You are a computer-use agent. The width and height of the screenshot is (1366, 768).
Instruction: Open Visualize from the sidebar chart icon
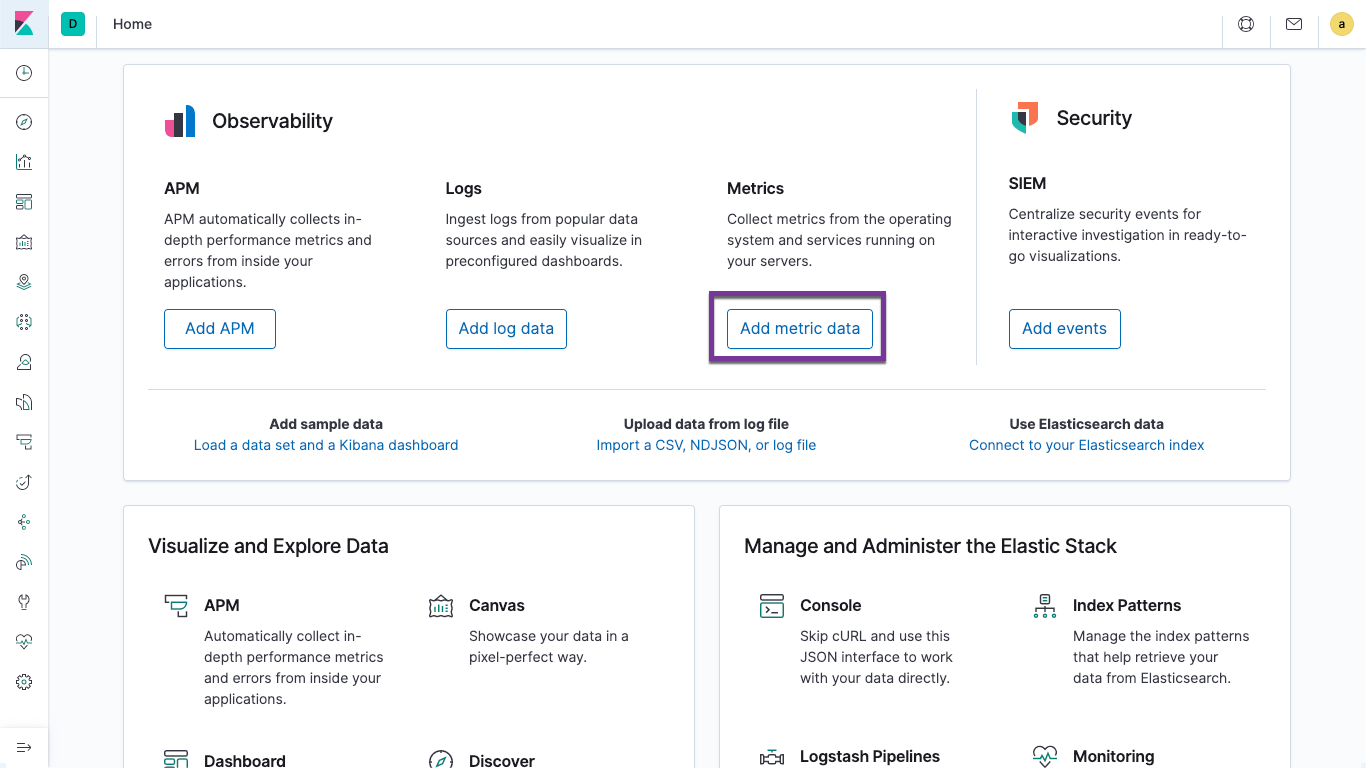click(24, 162)
